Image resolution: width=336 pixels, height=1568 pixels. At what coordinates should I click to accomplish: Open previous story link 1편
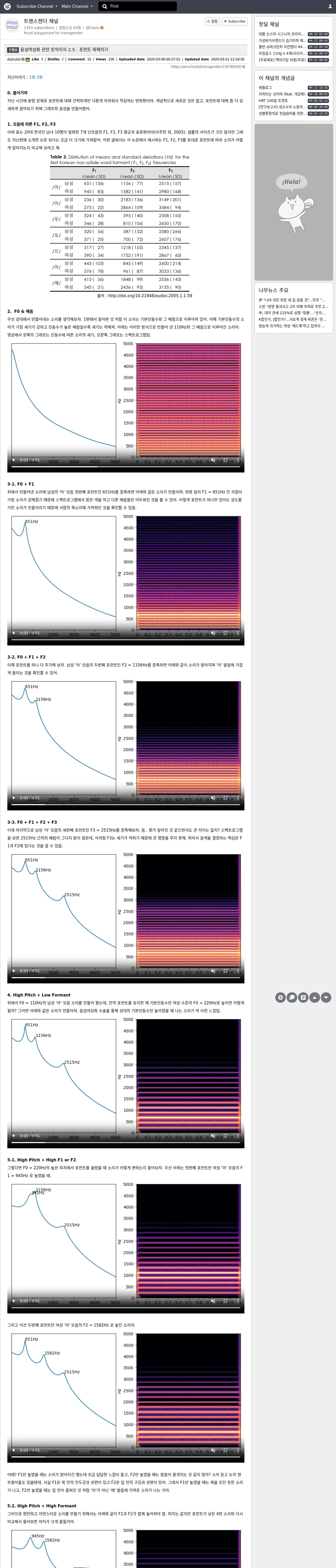32,77
